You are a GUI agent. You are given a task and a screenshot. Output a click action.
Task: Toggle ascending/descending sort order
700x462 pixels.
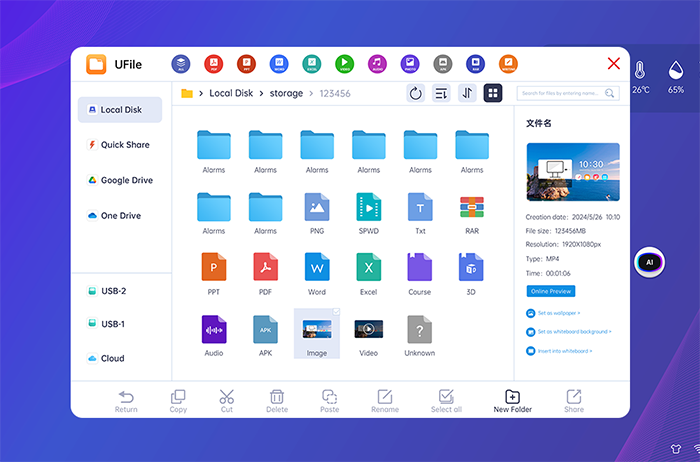pyautogui.click(x=467, y=93)
